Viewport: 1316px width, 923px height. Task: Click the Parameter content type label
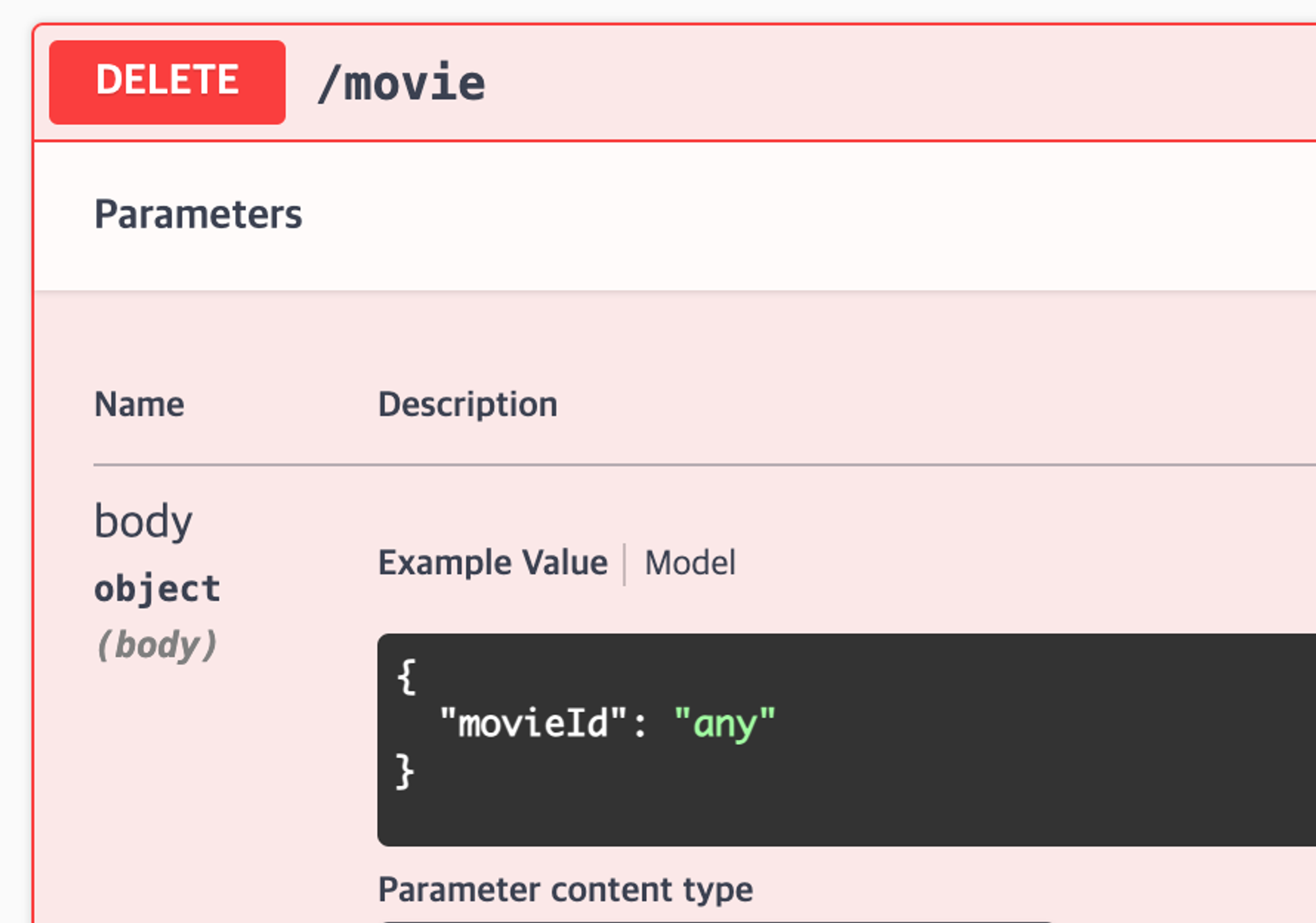565,889
